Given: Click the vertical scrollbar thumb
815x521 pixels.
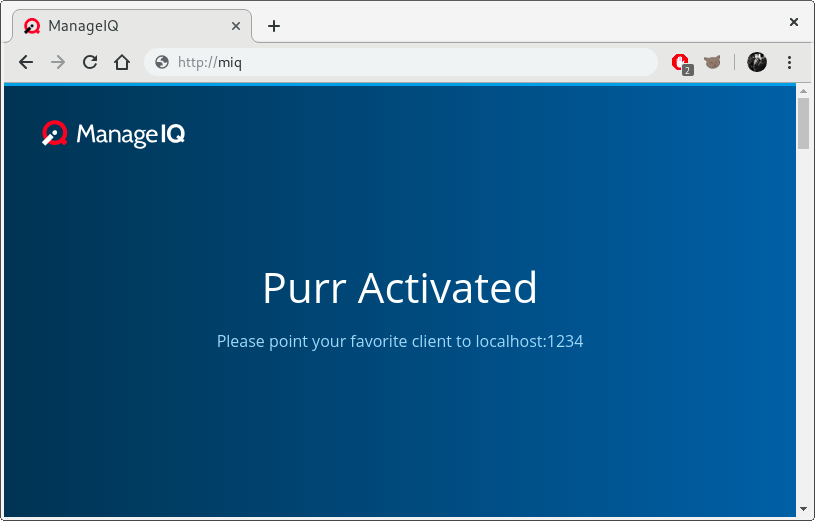Looking at the screenshot, I should pyautogui.click(x=803, y=124).
